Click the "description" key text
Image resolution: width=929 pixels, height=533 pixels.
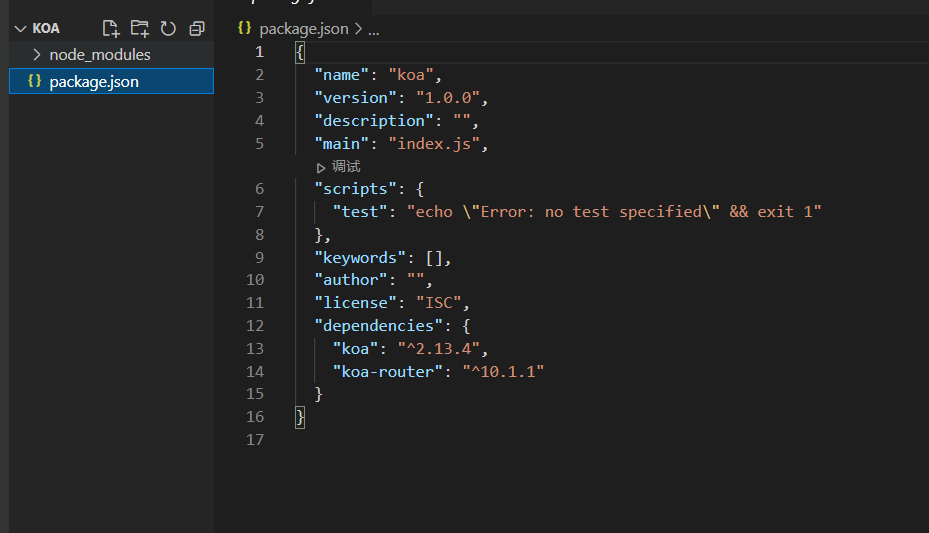(x=373, y=121)
